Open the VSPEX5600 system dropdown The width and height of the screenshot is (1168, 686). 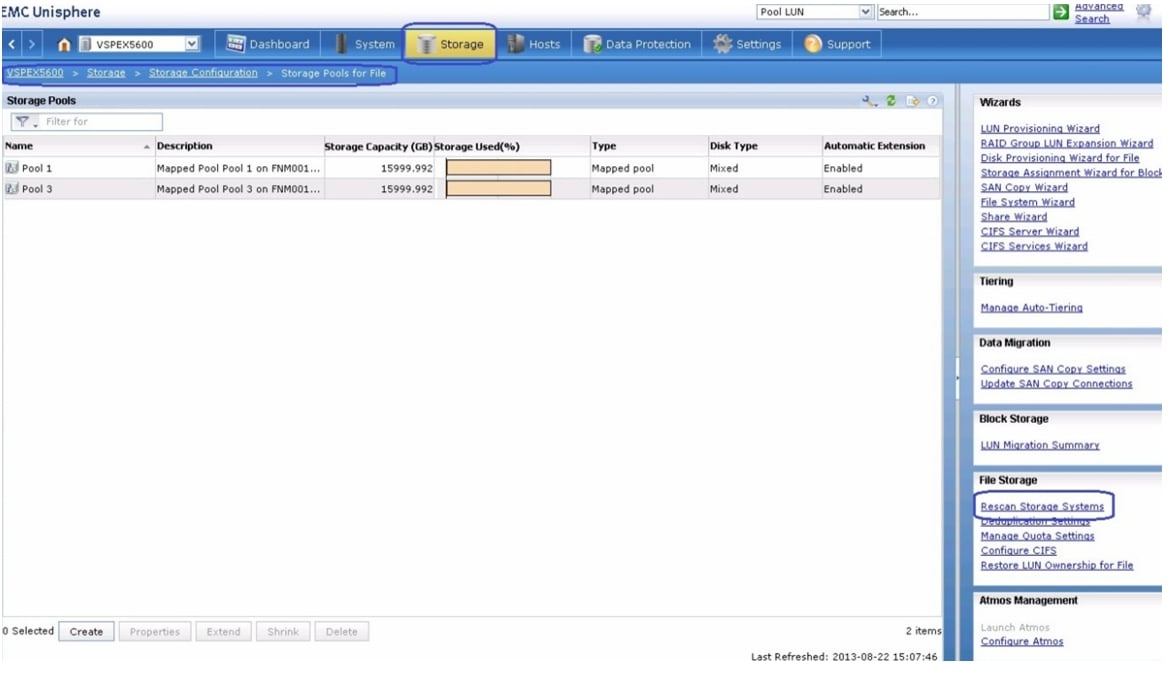coord(192,44)
